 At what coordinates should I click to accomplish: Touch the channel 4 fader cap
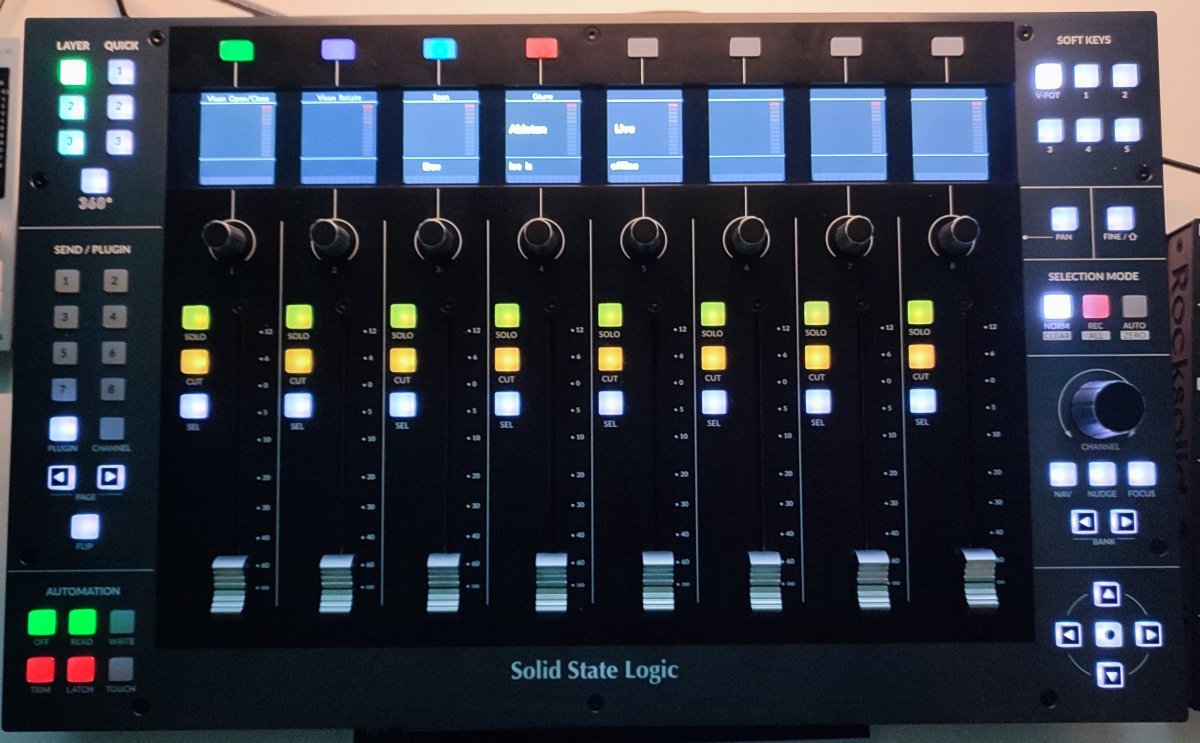551,581
